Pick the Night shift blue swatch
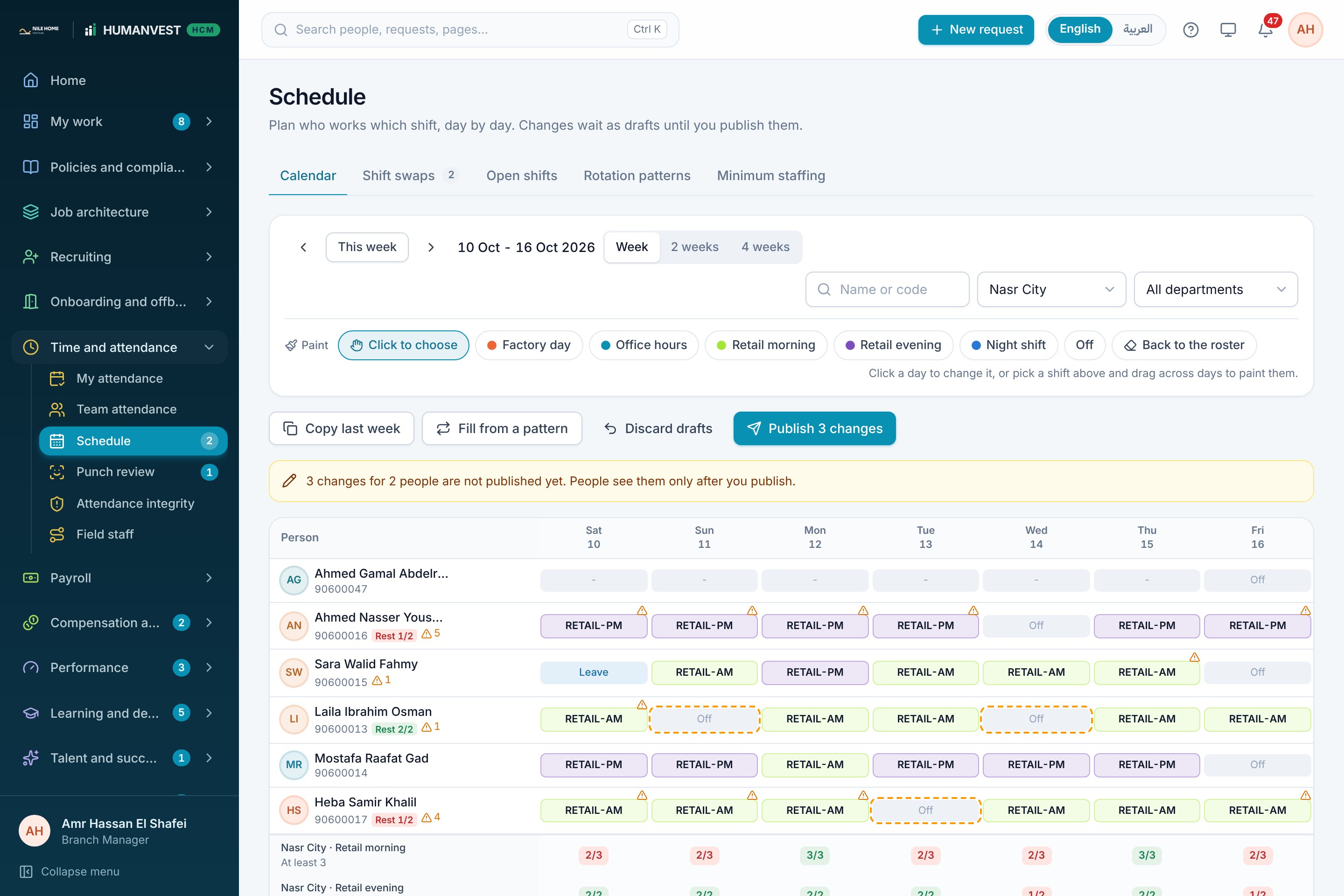 1008,345
